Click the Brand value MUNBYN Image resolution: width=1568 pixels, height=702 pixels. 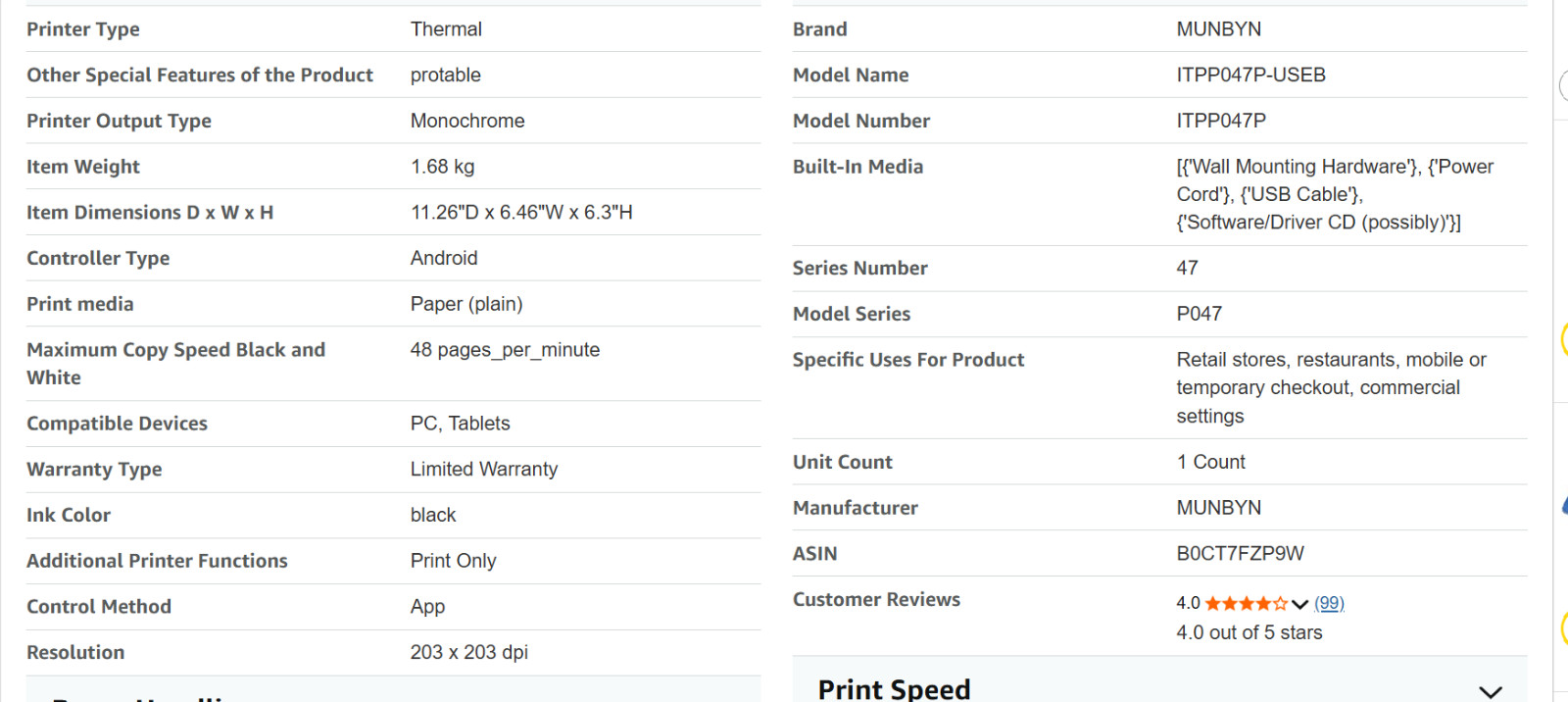(1219, 29)
